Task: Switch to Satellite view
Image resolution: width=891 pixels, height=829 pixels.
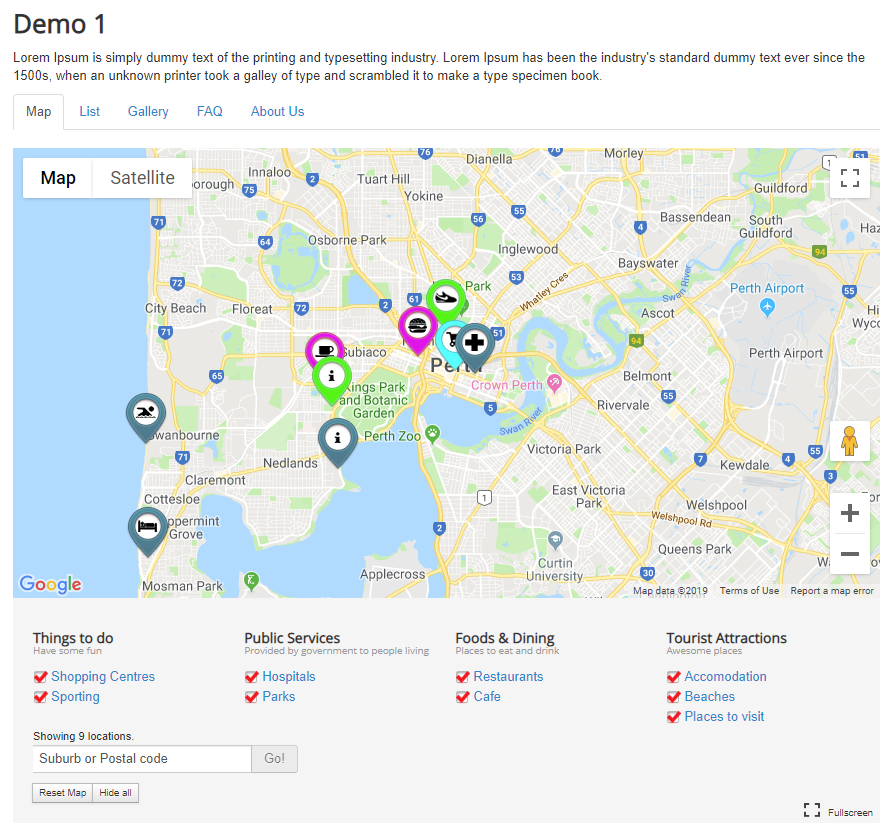Action: tap(141, 177)
